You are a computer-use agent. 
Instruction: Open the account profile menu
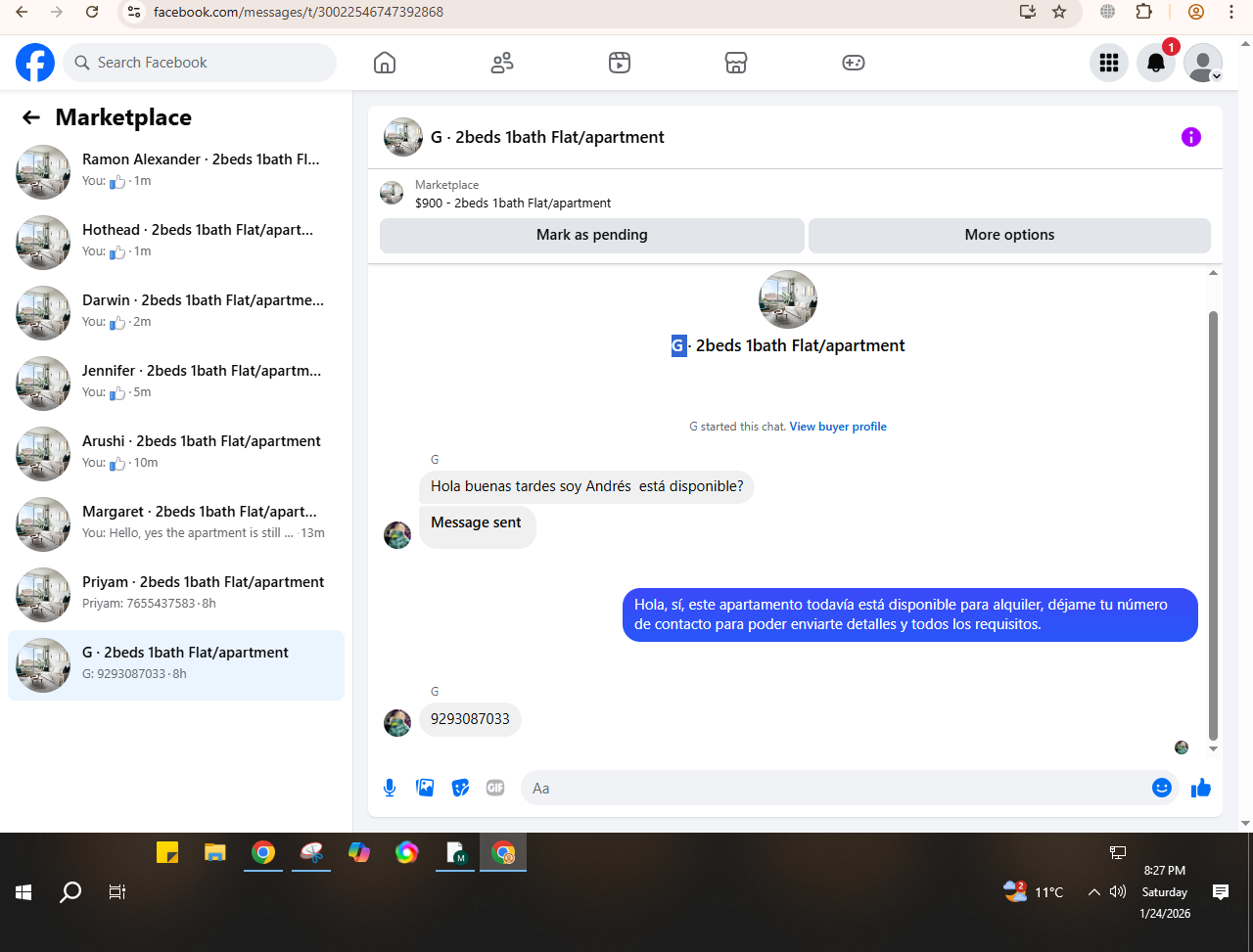click(x=1203, y=63)
